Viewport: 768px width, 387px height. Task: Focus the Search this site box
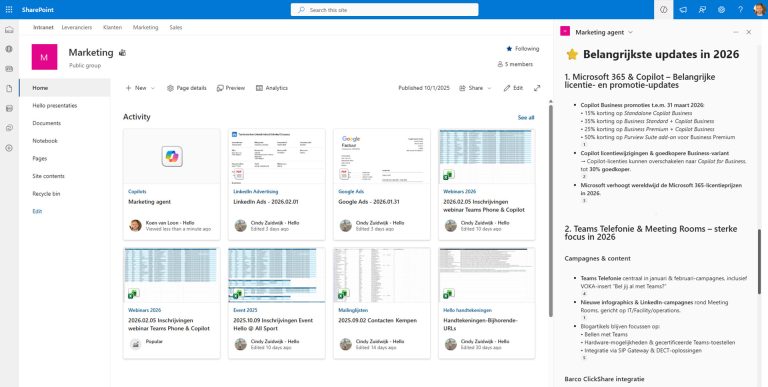click(384, 10)
